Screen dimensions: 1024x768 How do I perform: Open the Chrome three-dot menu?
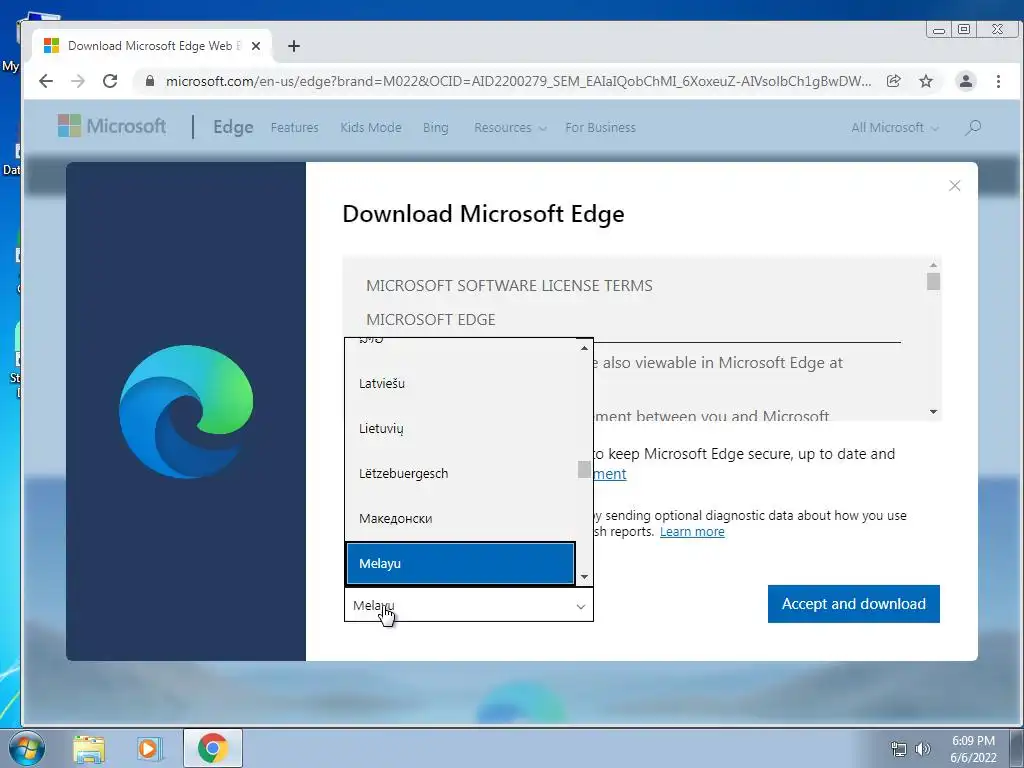[x=998, y=81]
